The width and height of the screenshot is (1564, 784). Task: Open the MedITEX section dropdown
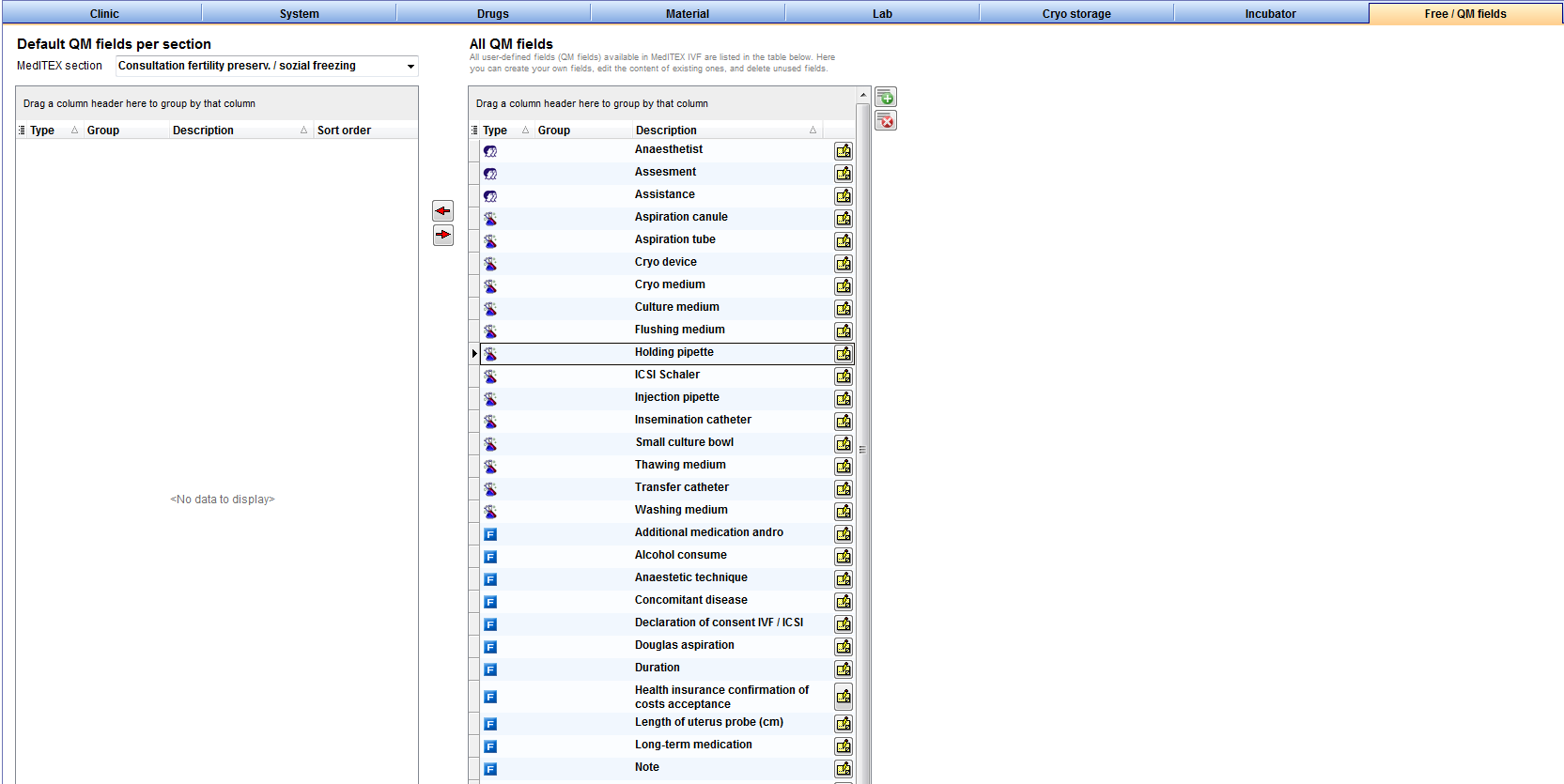[x=410, y=66]
